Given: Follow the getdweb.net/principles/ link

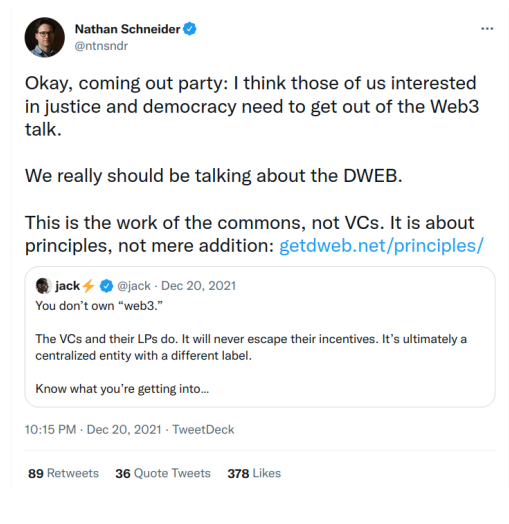Looking at the screenshot, I should pos(381,246).
